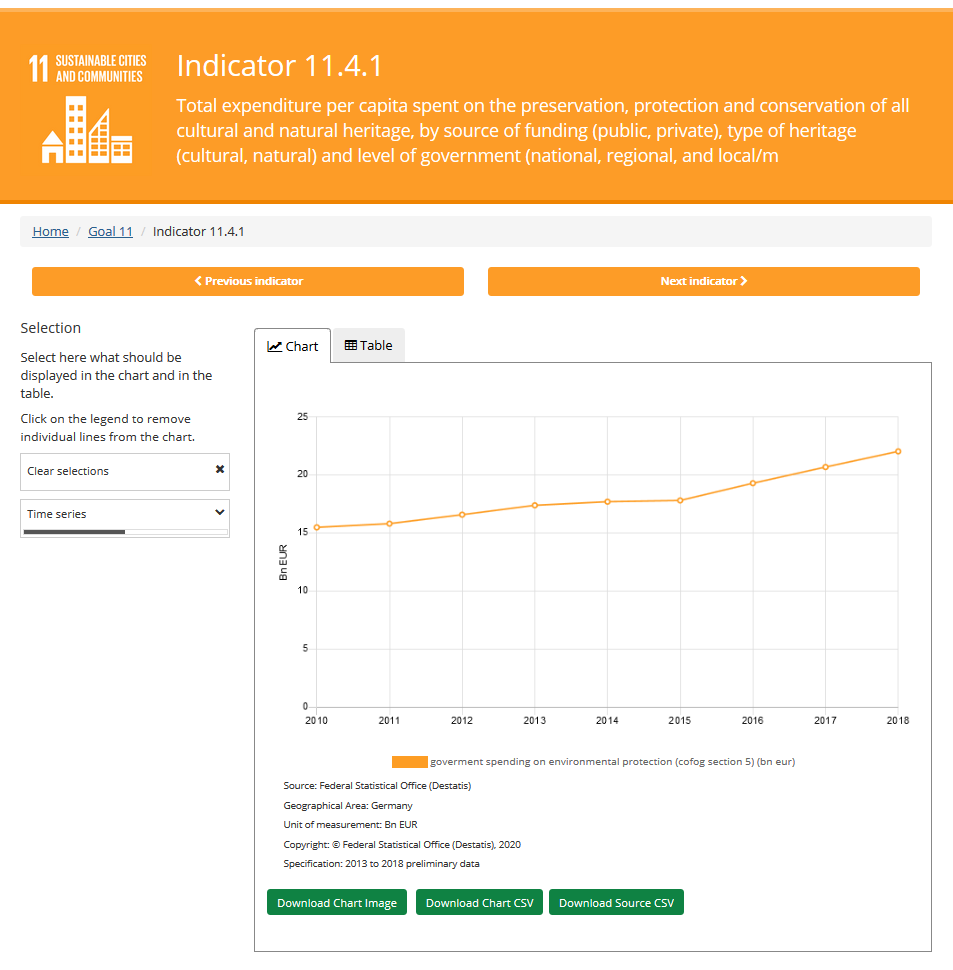Click the chevron right of Next indicator
This screenshot has height=970, width=953.
tap(744, 281)
